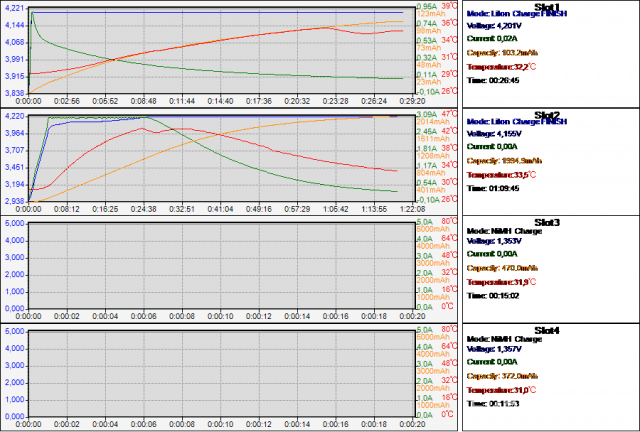The height and width of the screenshot is (432, 640).
Task: Click the 0:14:40 time axis label
Action: (220, 101)
